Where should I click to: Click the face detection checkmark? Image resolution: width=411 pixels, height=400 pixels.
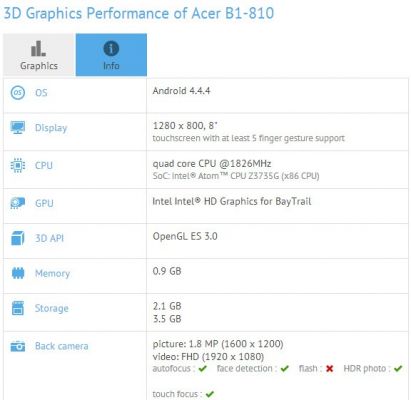[x=284, y=369]
